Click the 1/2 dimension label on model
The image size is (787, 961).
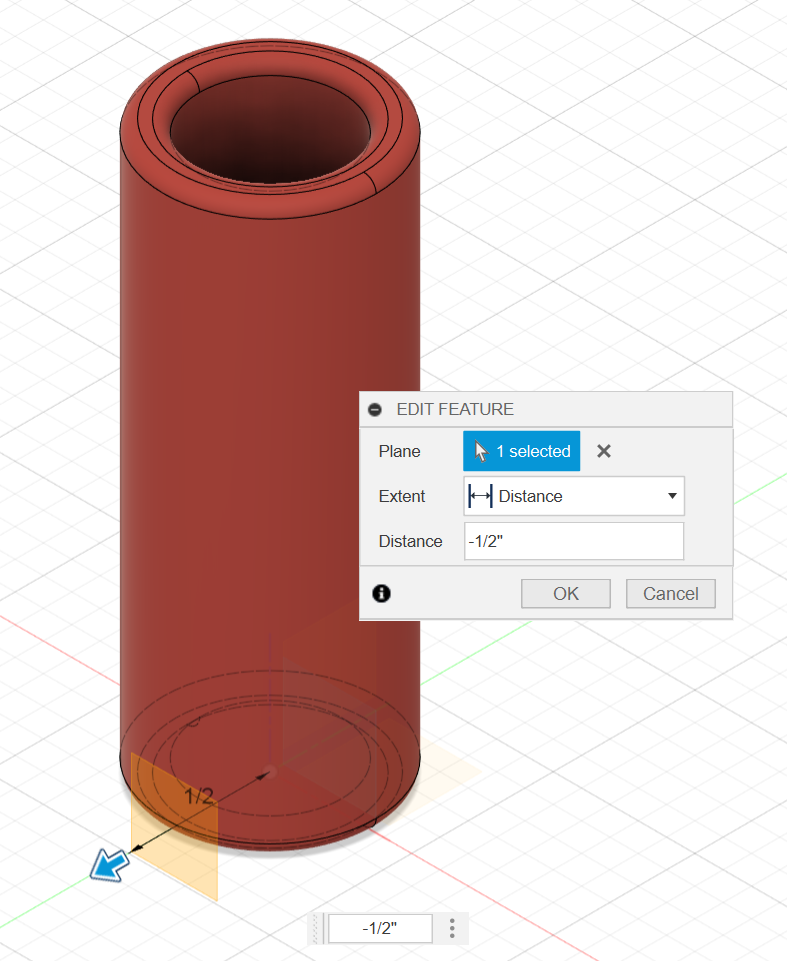199,796
